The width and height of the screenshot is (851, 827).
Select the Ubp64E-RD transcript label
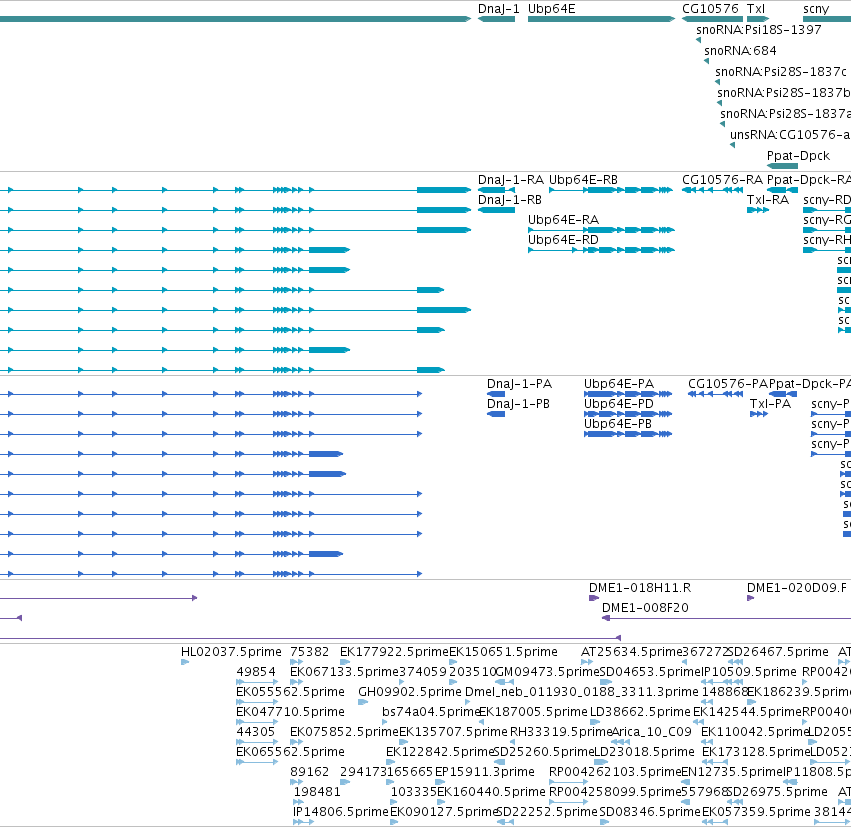pos(563,240)
